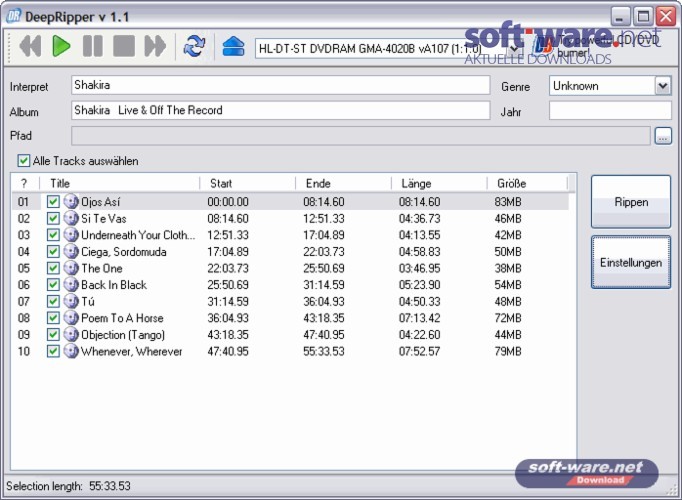Click the CD icon of Back In Black

71,284
